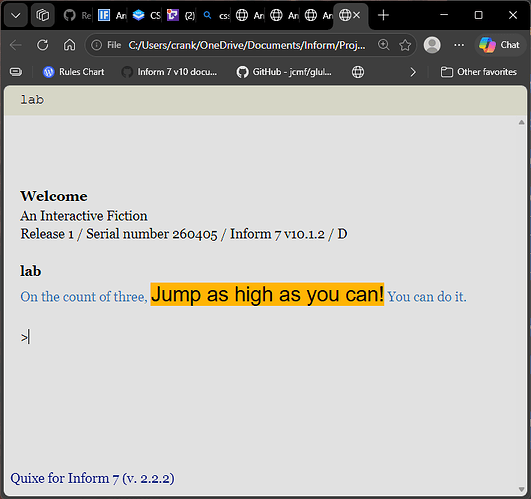View site information icon next to File
Screen dimensions: 531x499
coord(97,45)
